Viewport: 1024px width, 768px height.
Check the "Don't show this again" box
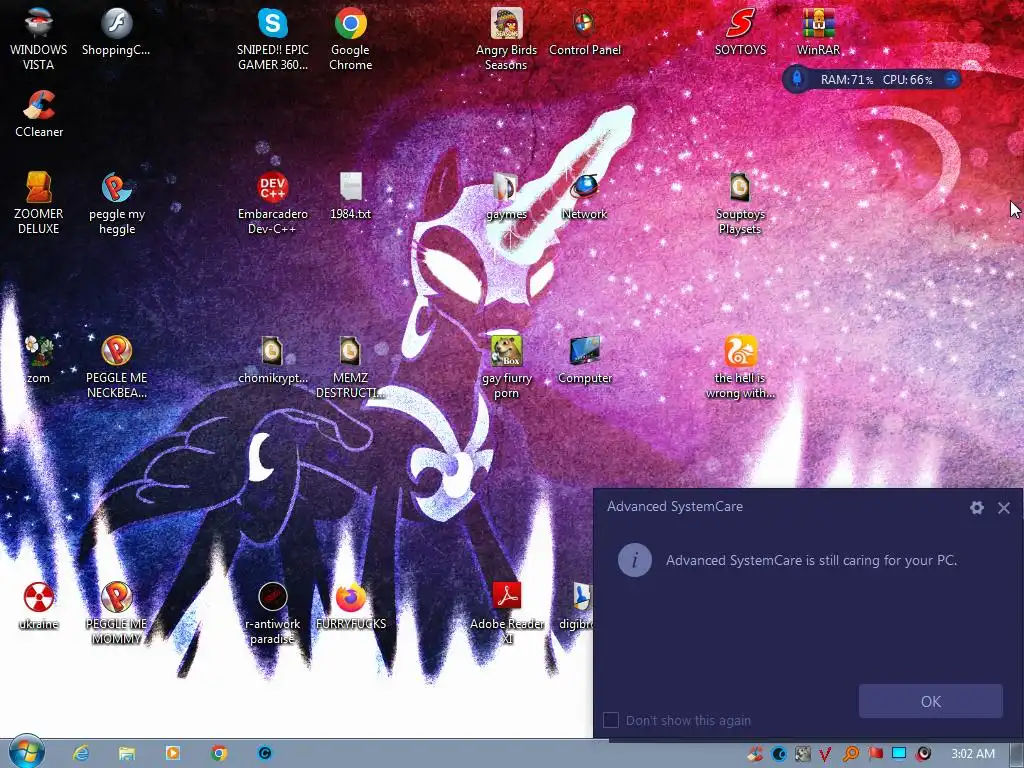(x=611, y=720)
